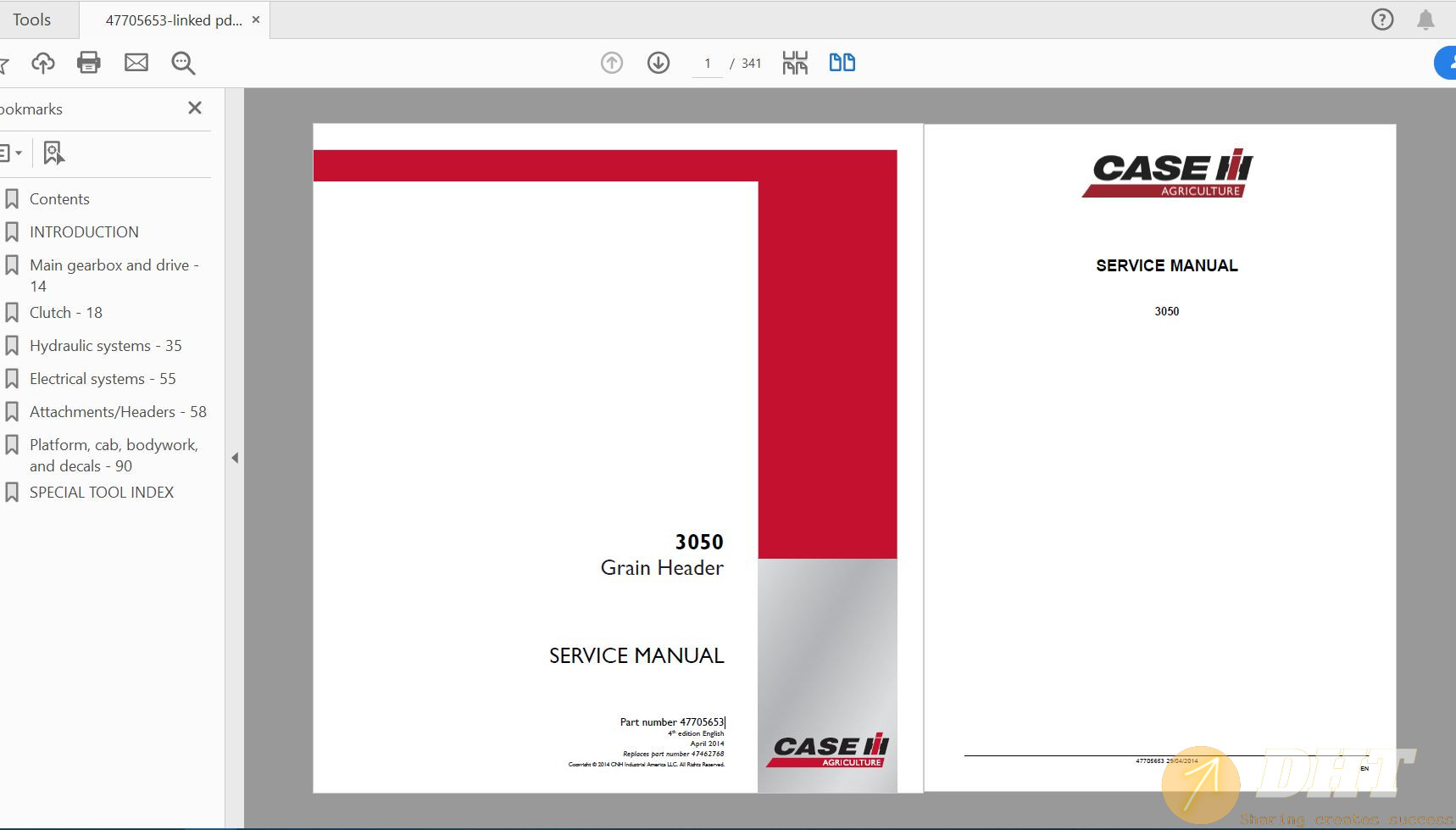1456x830 pixels.
Task: Open search options with the magnifier icon
Action: (182, 62)
